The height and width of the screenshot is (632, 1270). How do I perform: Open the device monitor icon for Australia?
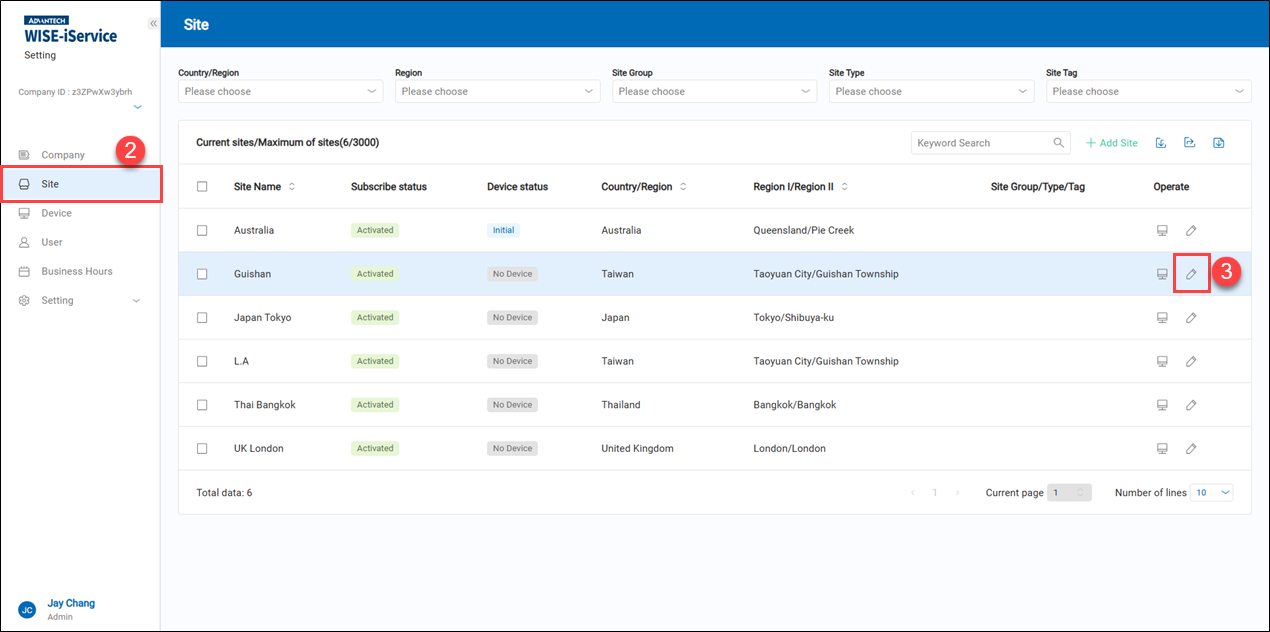(1162, 230)
